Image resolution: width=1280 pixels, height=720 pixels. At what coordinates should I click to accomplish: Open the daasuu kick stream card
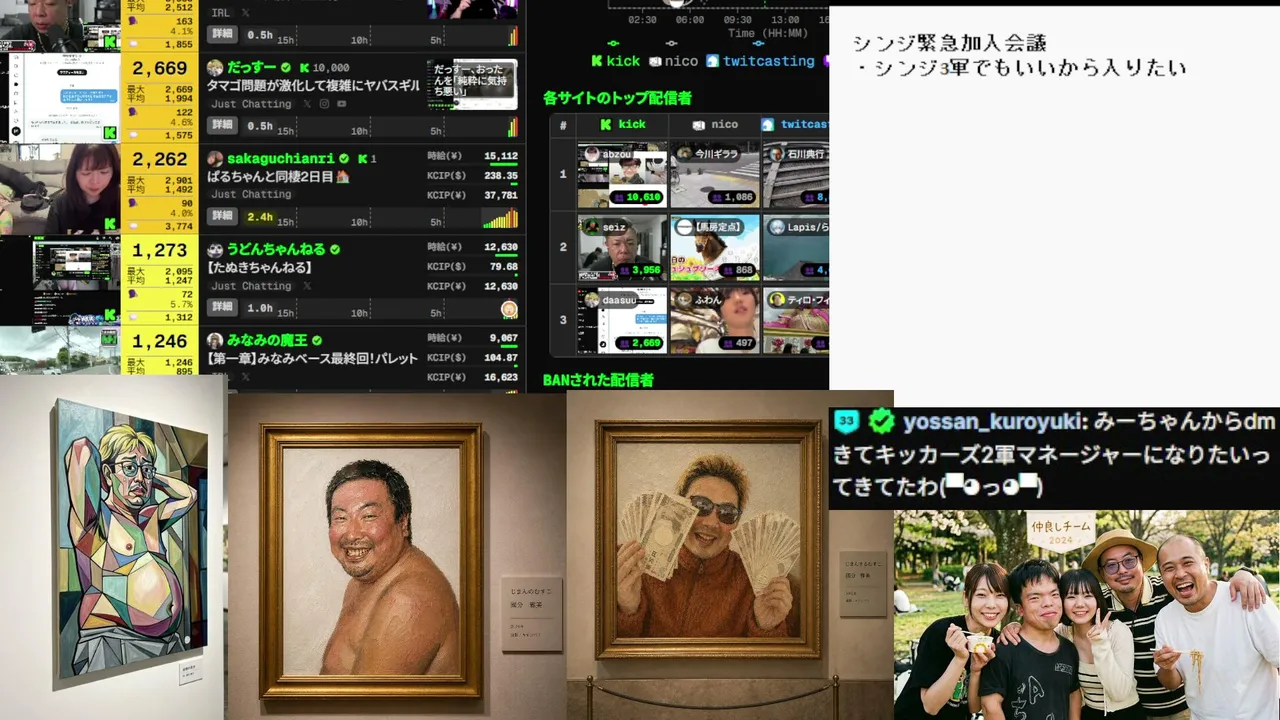click(622, 320)
